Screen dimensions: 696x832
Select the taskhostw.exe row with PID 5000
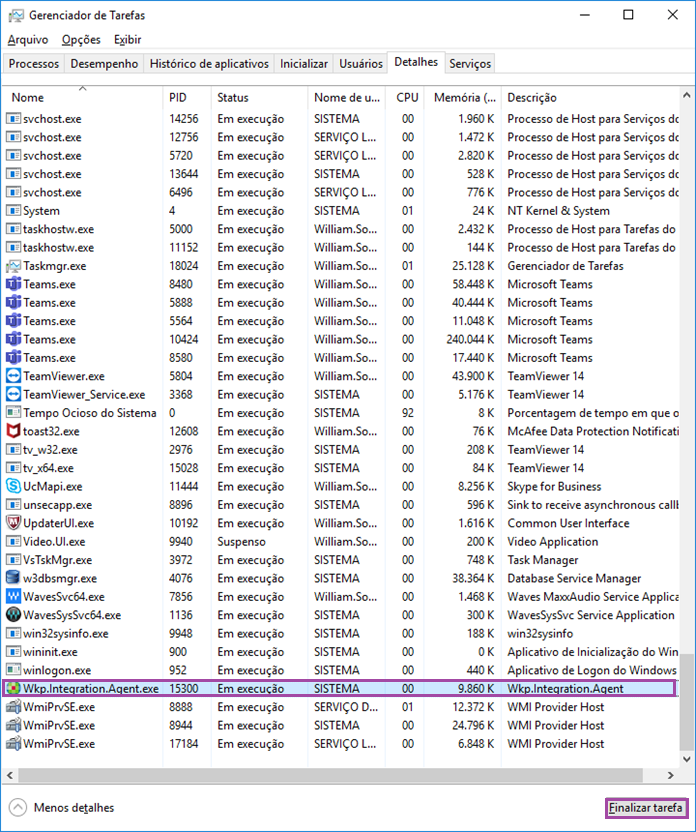click(x=341, y=229)
